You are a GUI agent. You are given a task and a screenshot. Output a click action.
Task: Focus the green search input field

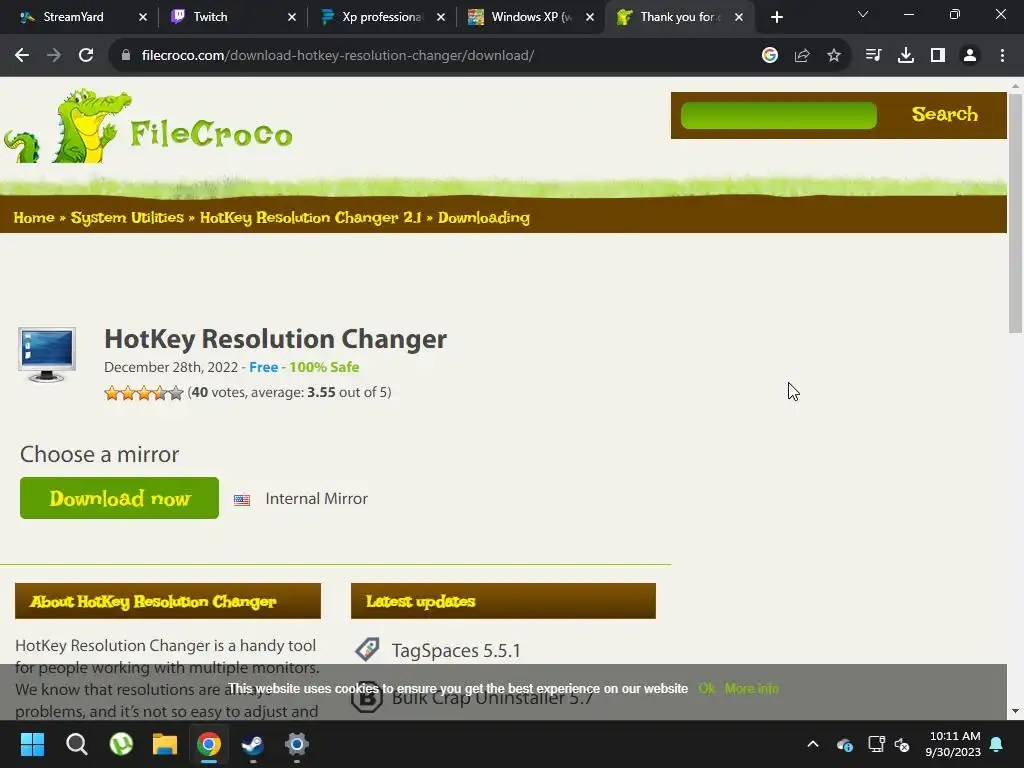click(778, 116)
